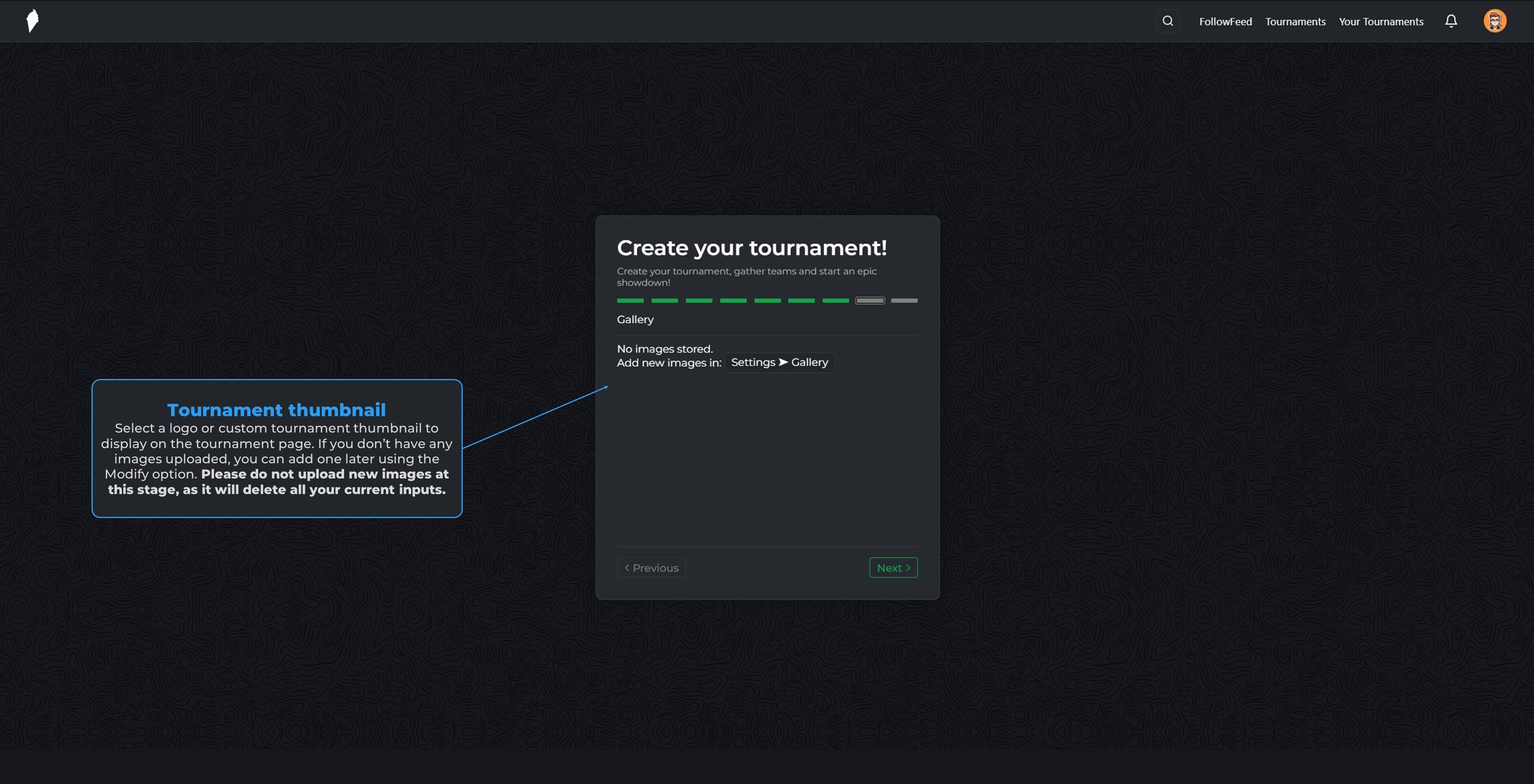This screenshot has width=1534, height=784.
Task: Click the Tournament thumbnail tooltip box
Action: pyautogui.click(x=277, y=448)
